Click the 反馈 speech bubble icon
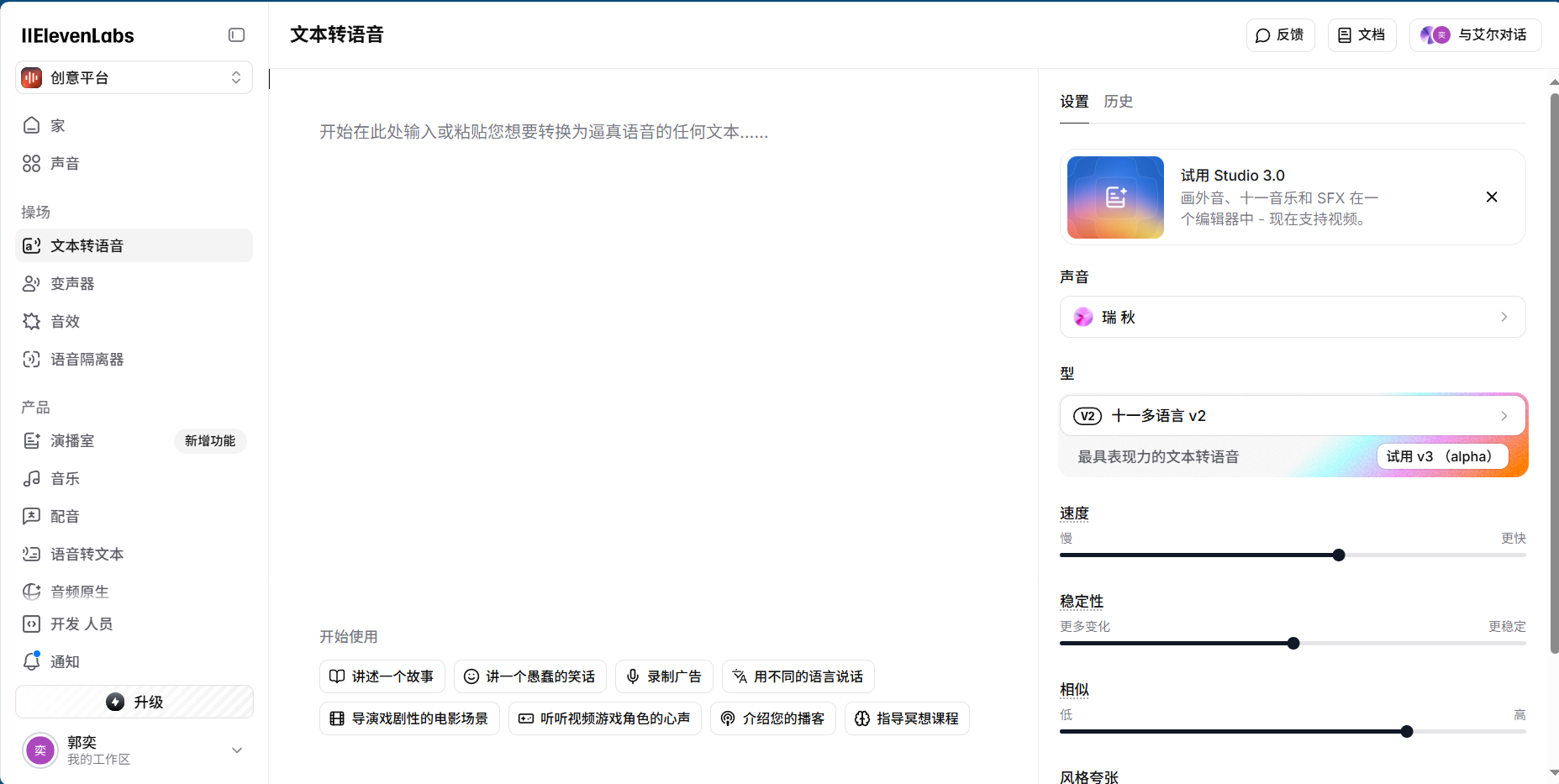 [1262, 35]
